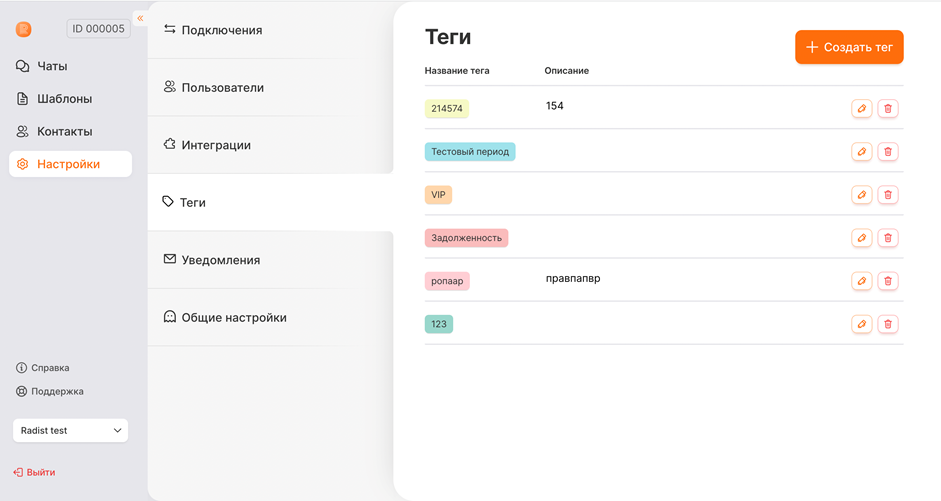This screenshot has width=941, height=501.
Task: Click the ID 000005 badge
Action: click(98, 29)
